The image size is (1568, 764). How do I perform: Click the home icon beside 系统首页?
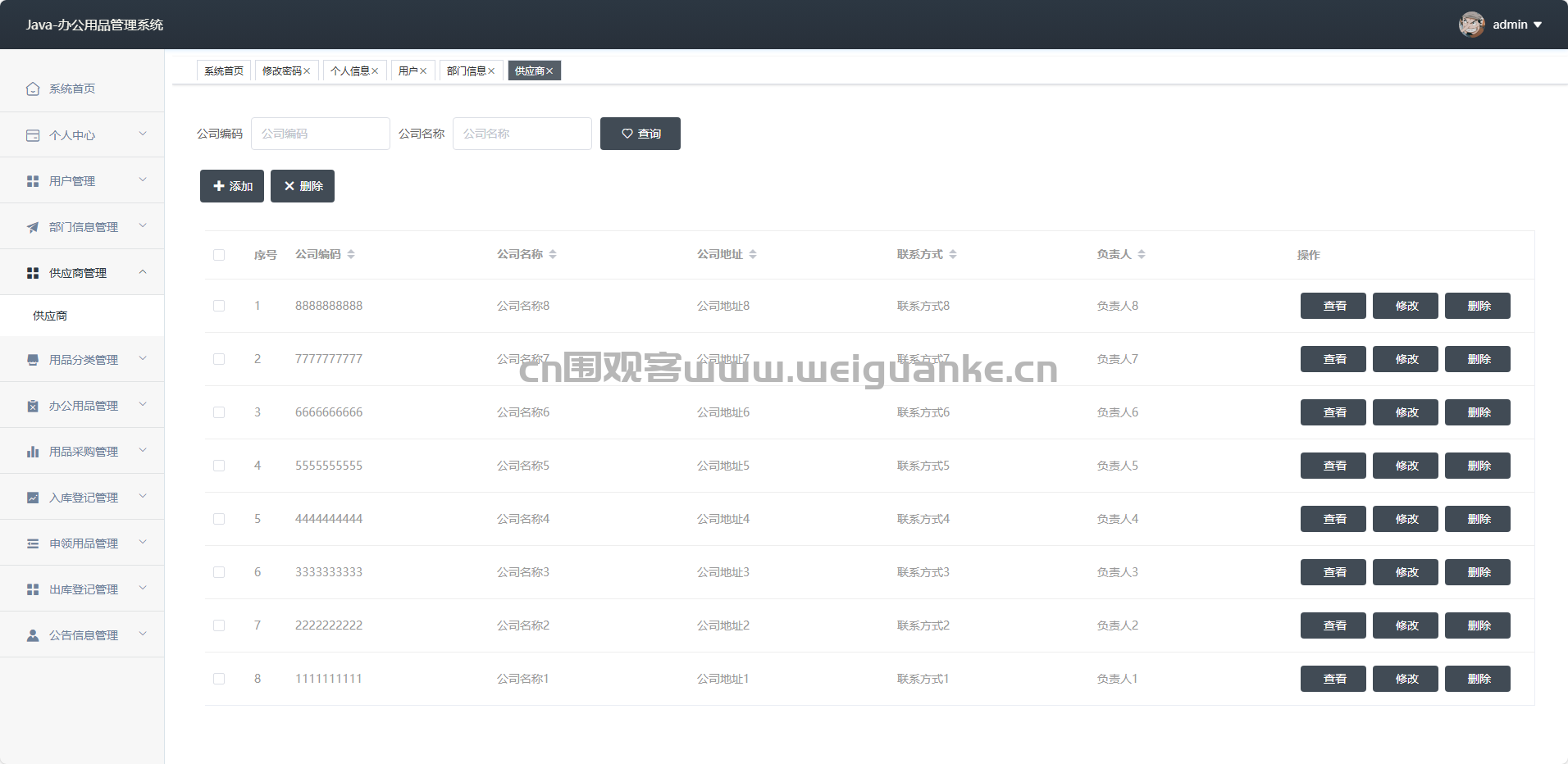[x=33, y=89]
